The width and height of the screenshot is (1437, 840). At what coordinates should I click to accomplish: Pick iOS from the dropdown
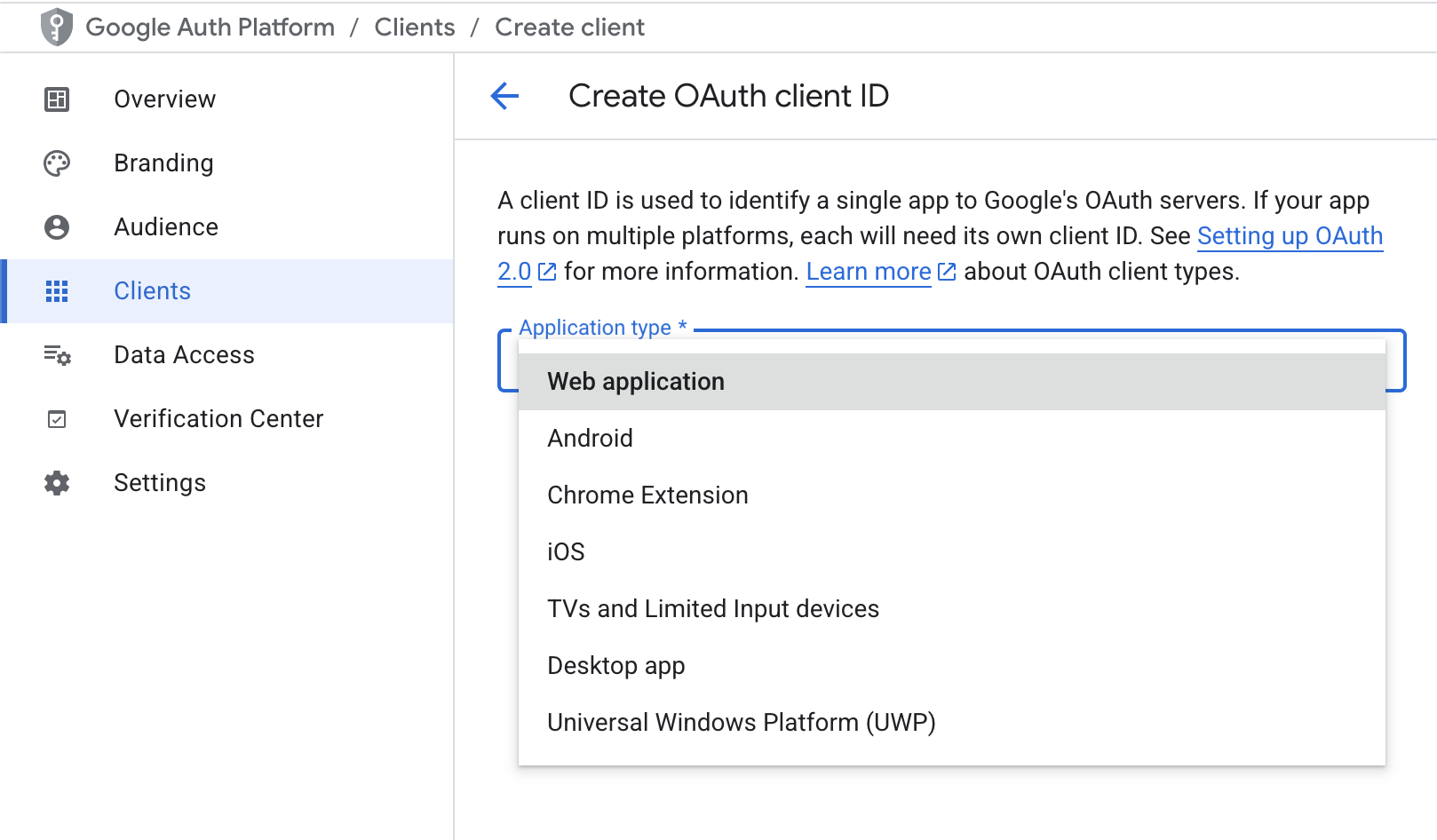click(566, 551)
